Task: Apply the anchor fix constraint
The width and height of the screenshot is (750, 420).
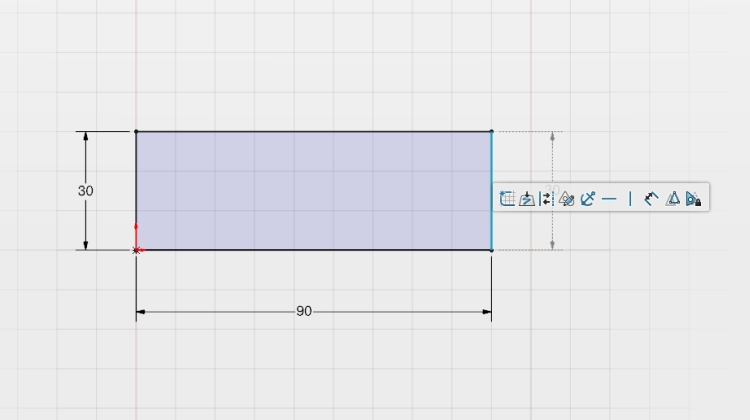Action: pyautogui.click(x=587, y=198)
